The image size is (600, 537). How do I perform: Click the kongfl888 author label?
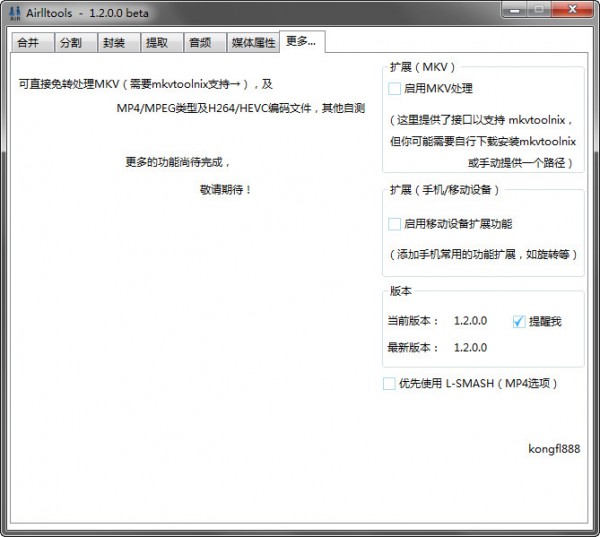tap(553, 449)
